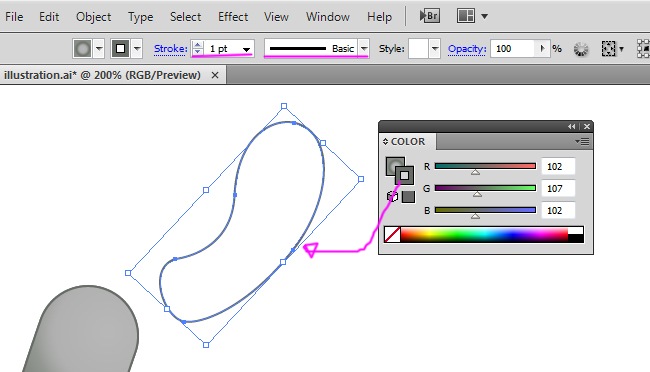Click the white swatch at spectrum end
This screenshot has height=372, width=650.
pos(575,230)
